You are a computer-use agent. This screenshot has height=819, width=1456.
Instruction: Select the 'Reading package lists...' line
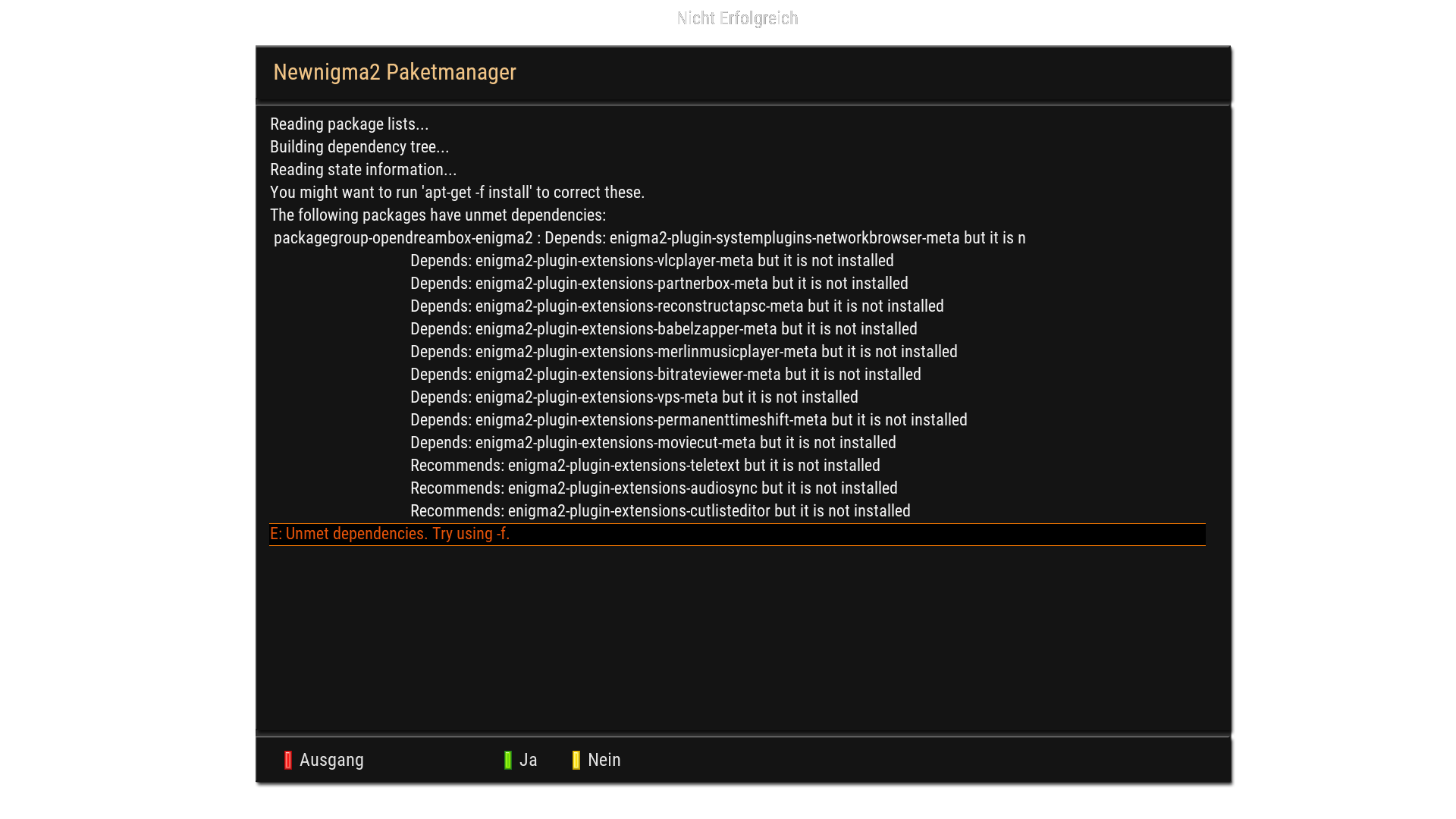coord(350,124)
